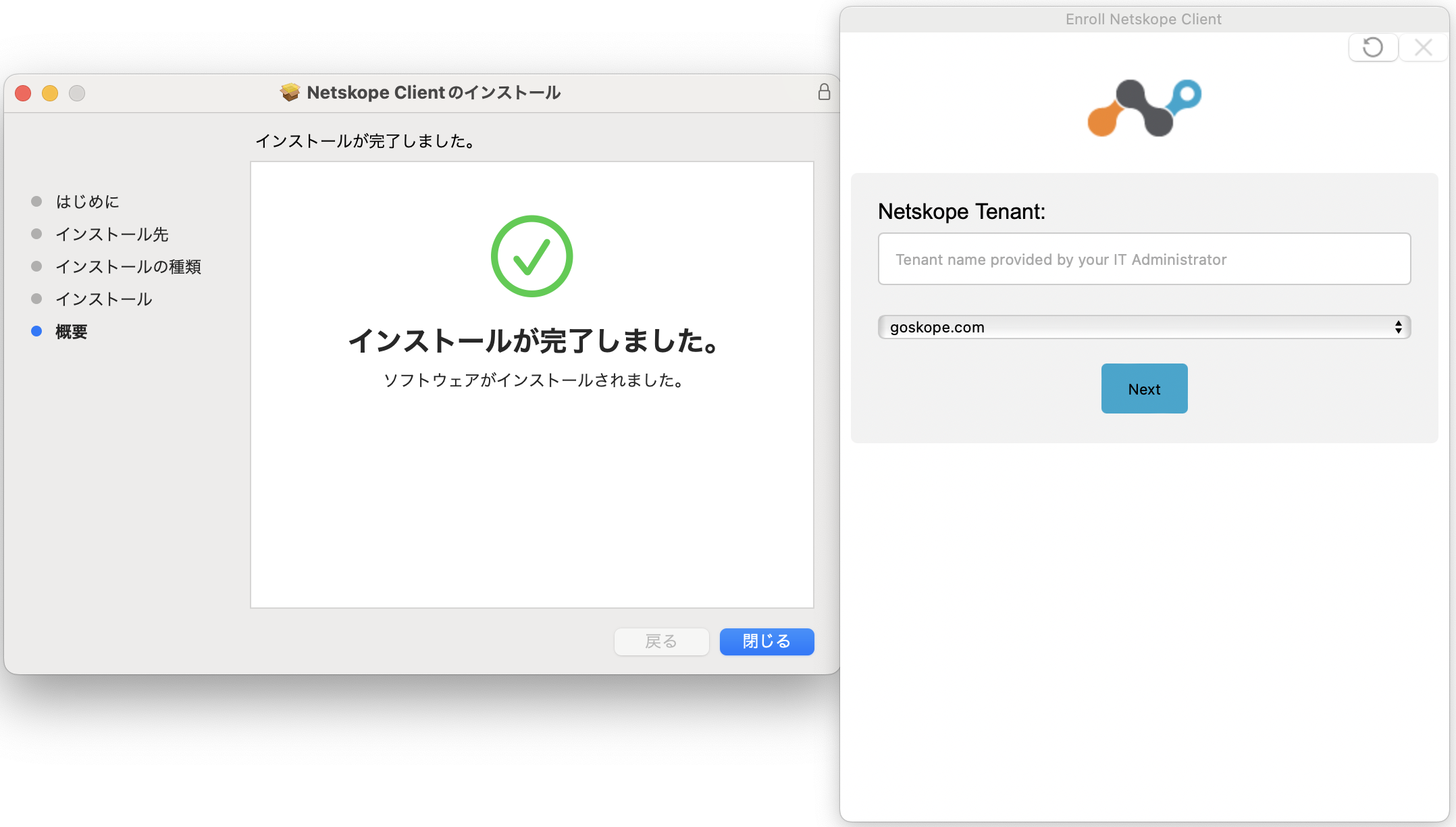Select the 概要 step in installer sidebar
1456x827 pixels.
click(71, 331)
